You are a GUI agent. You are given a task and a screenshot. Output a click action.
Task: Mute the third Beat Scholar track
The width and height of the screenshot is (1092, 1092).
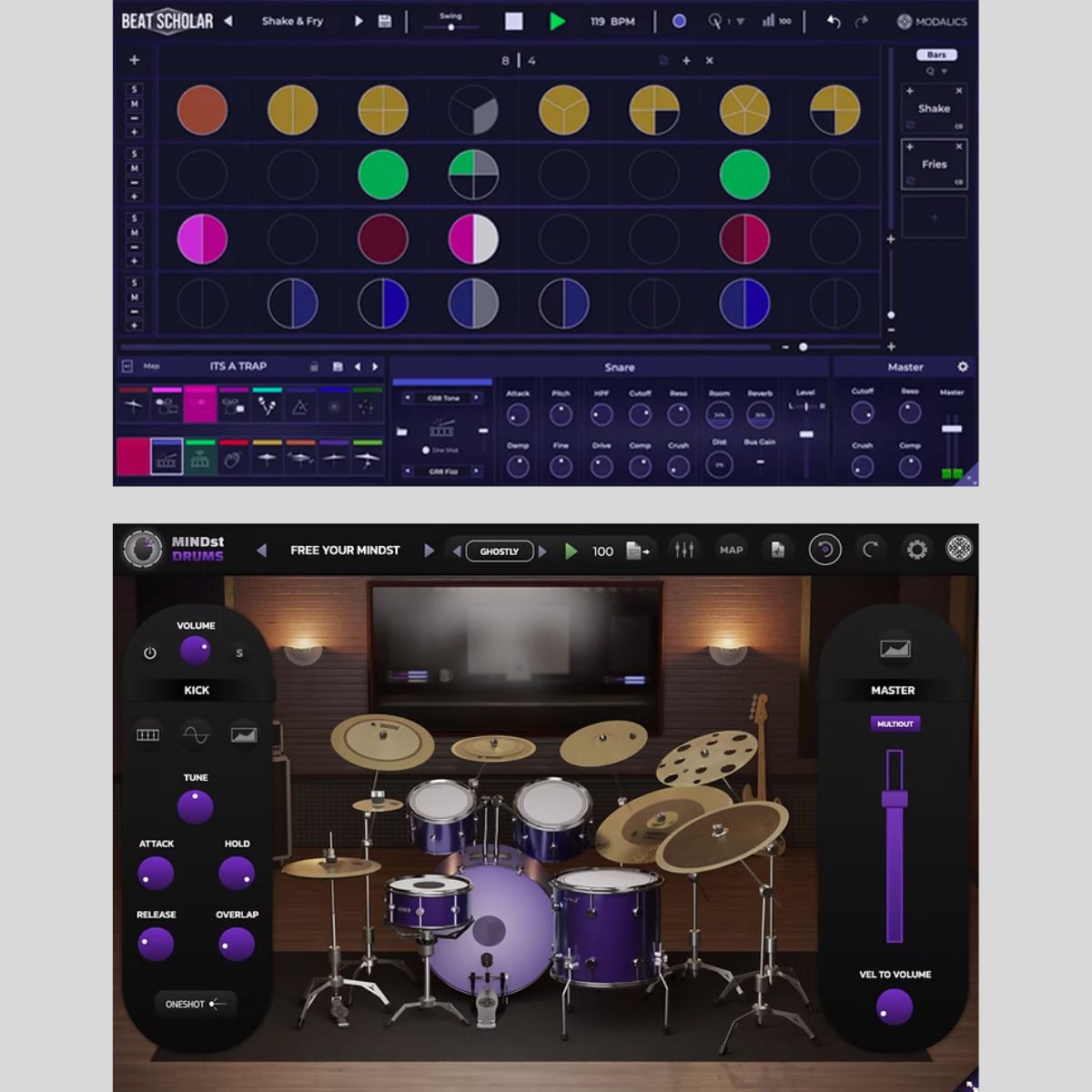click(x=135, y=233)
